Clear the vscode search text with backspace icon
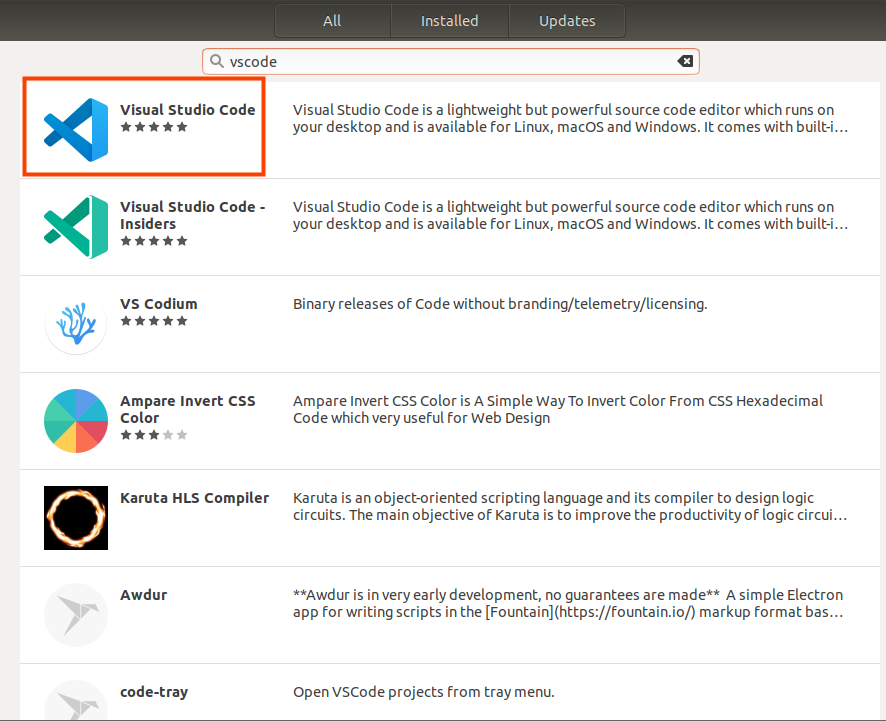Viewport: 886px width, 722px height. pyautogui.click(x=685, y=61)
